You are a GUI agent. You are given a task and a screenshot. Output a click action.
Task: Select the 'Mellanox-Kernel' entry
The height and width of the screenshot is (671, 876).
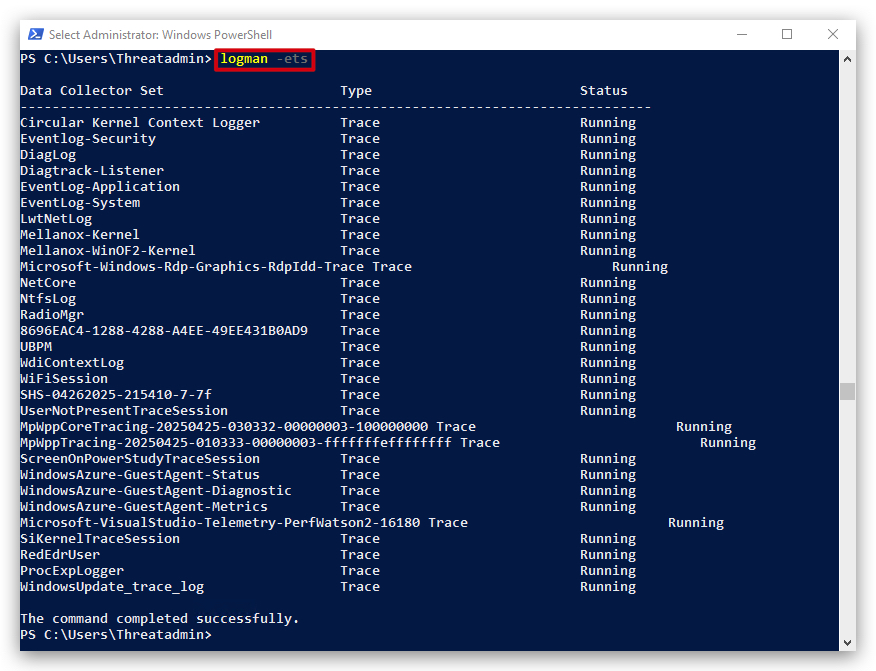tap(80, 235)
